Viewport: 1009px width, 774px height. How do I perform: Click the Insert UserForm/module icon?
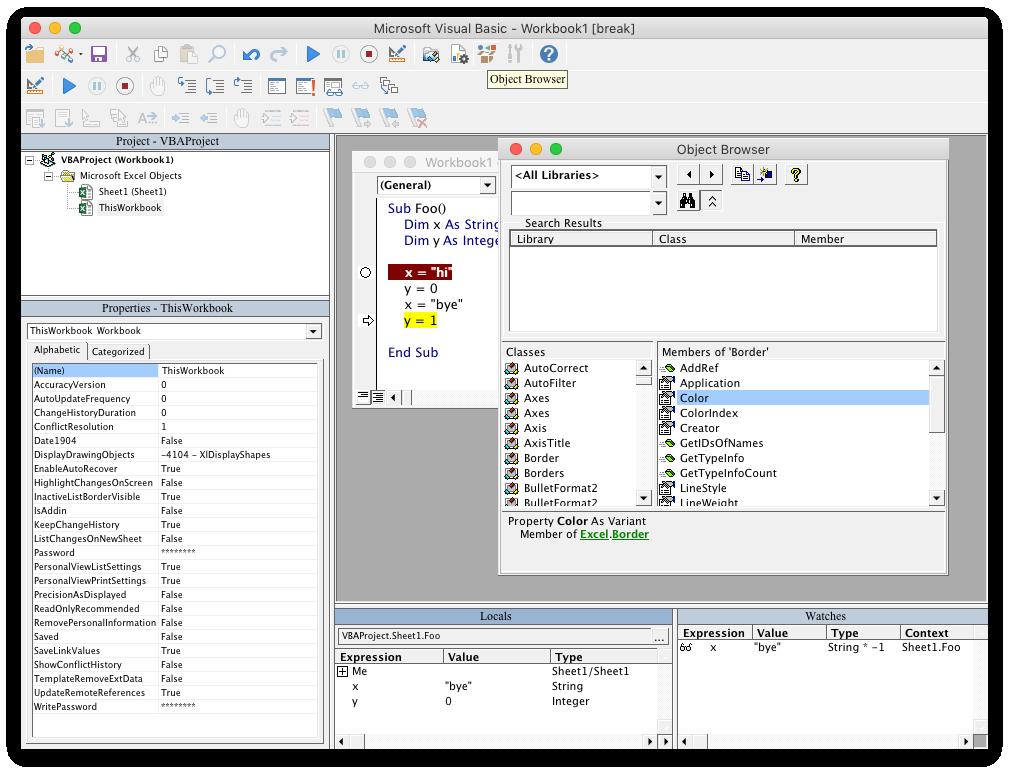[63, 54]
